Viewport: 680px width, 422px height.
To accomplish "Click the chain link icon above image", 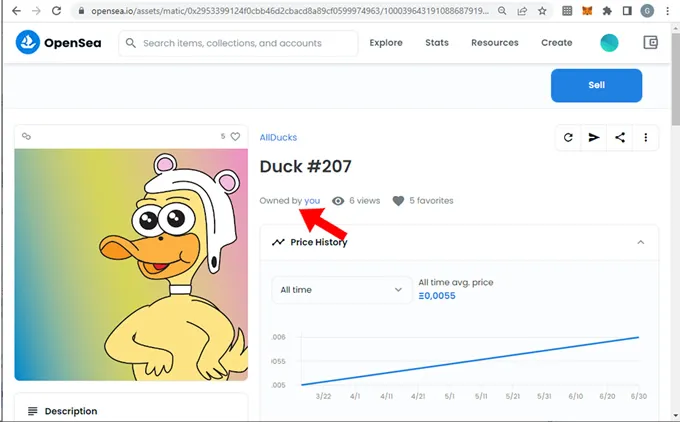I will pos(27,136).
